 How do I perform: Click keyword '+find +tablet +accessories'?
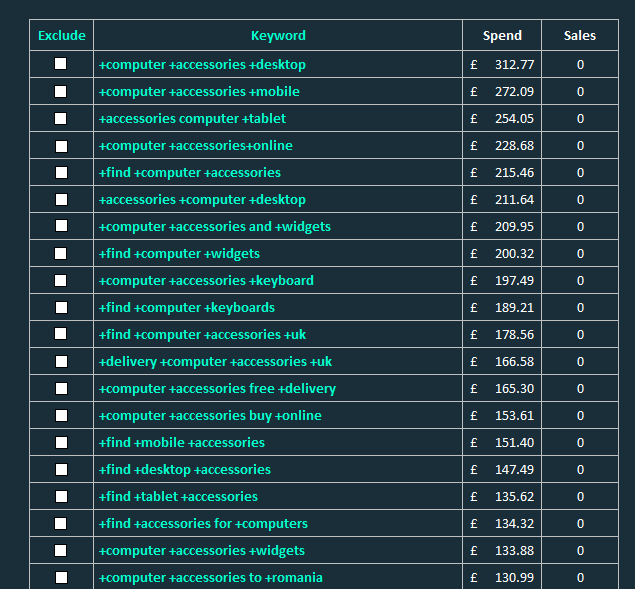click(178, 497)
